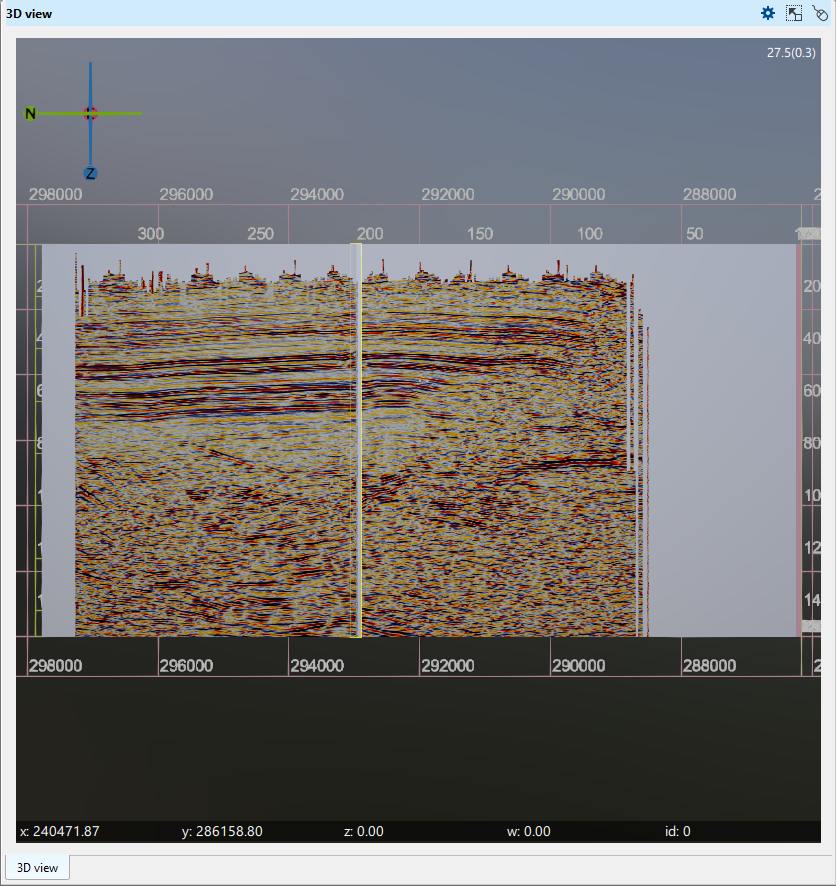Click the 298000 coordinate axis label

pos(55,195)
